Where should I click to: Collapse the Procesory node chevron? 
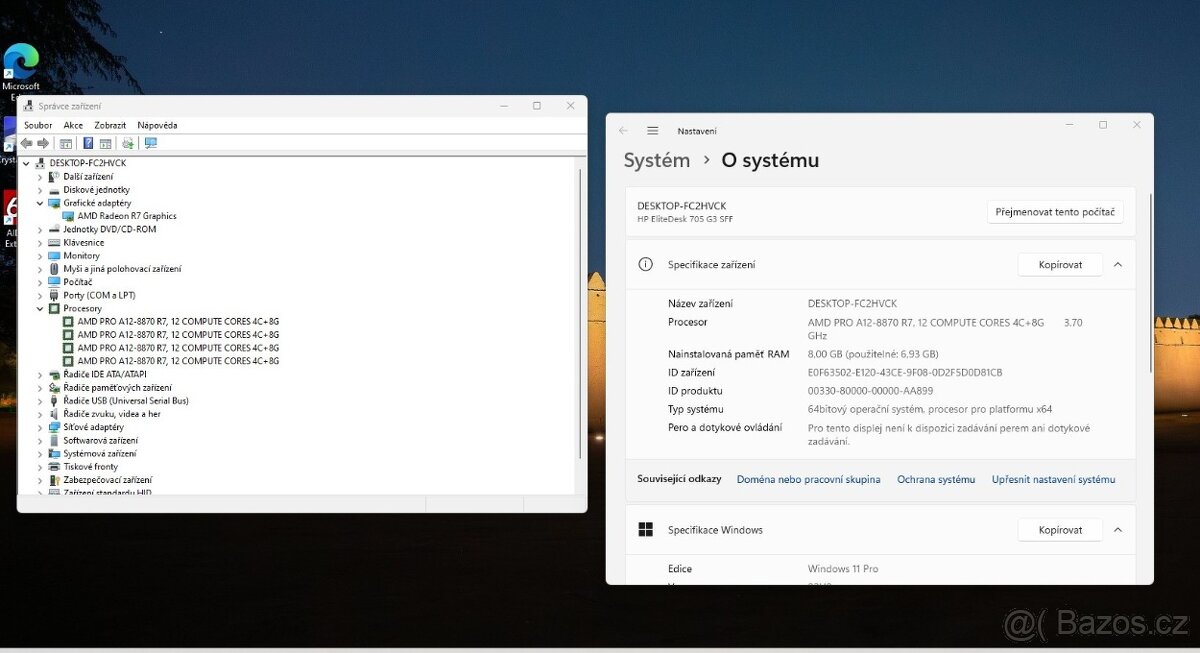pyautogui.click(x=40, y=308)
